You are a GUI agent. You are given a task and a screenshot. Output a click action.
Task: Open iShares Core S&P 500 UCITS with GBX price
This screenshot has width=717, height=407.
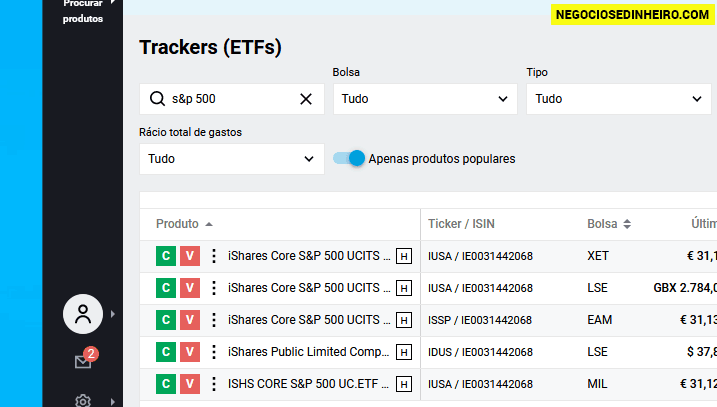tap(309, 288)
